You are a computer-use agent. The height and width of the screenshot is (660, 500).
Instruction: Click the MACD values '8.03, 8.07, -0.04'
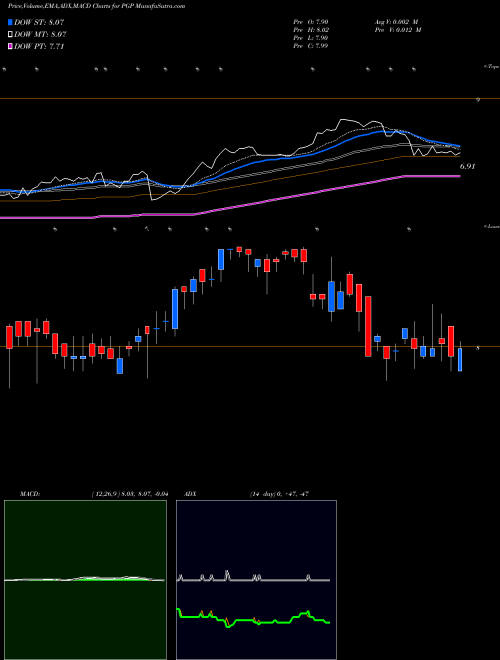(x=144, y=494)
